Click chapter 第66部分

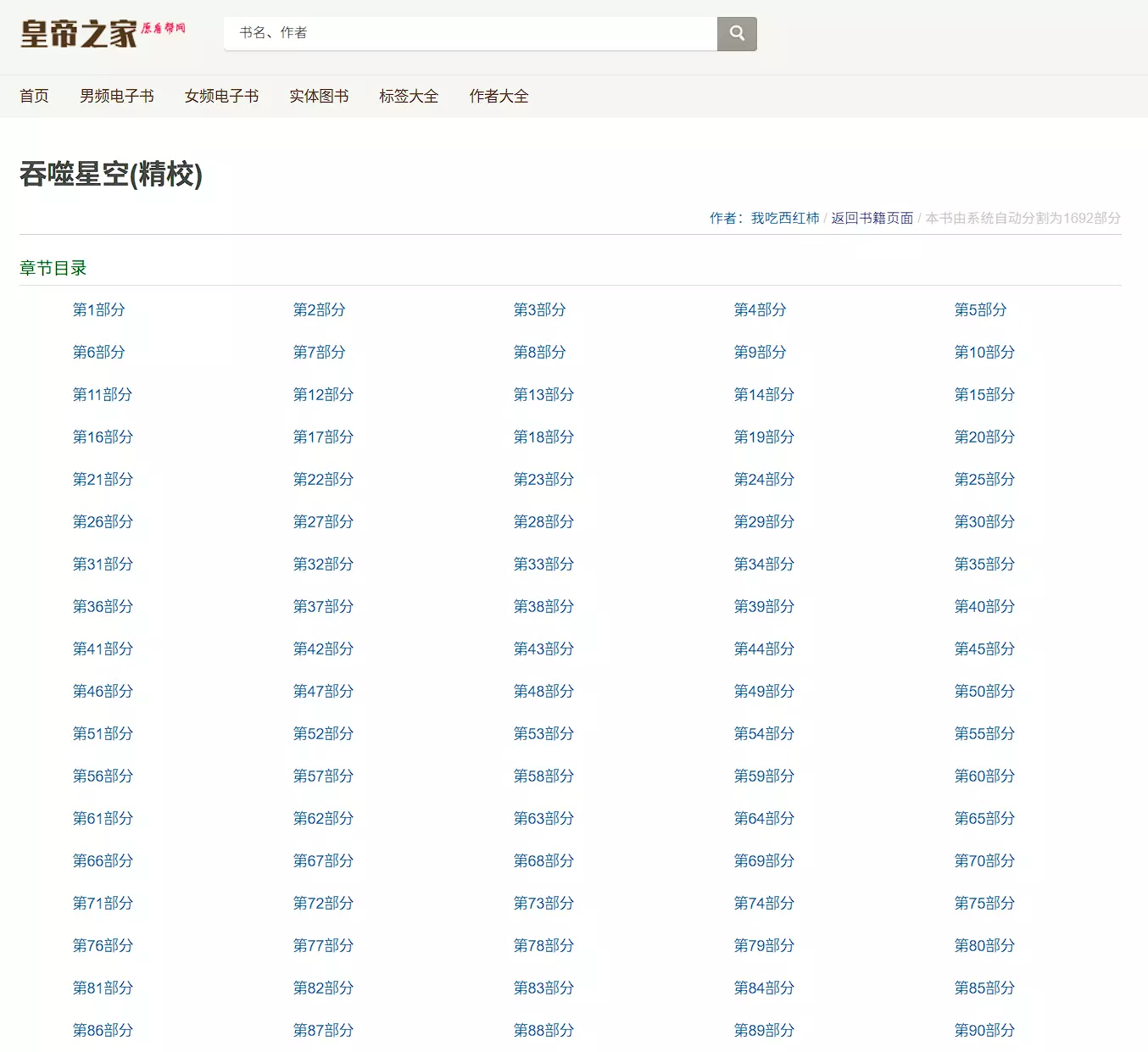click(x=103, y=861)
